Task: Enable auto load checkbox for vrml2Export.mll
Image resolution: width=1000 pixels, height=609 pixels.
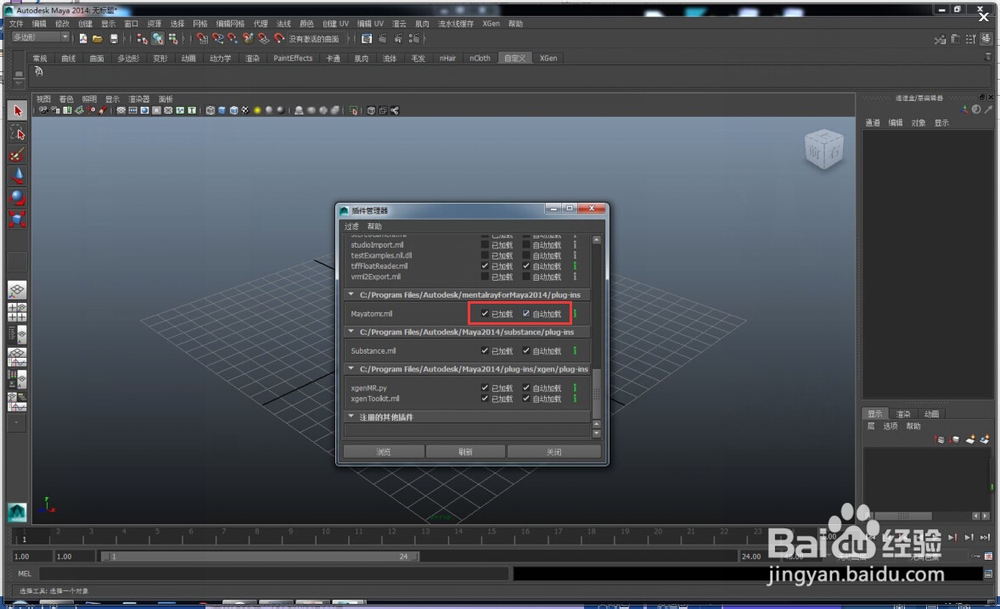Action: point(526,277)
